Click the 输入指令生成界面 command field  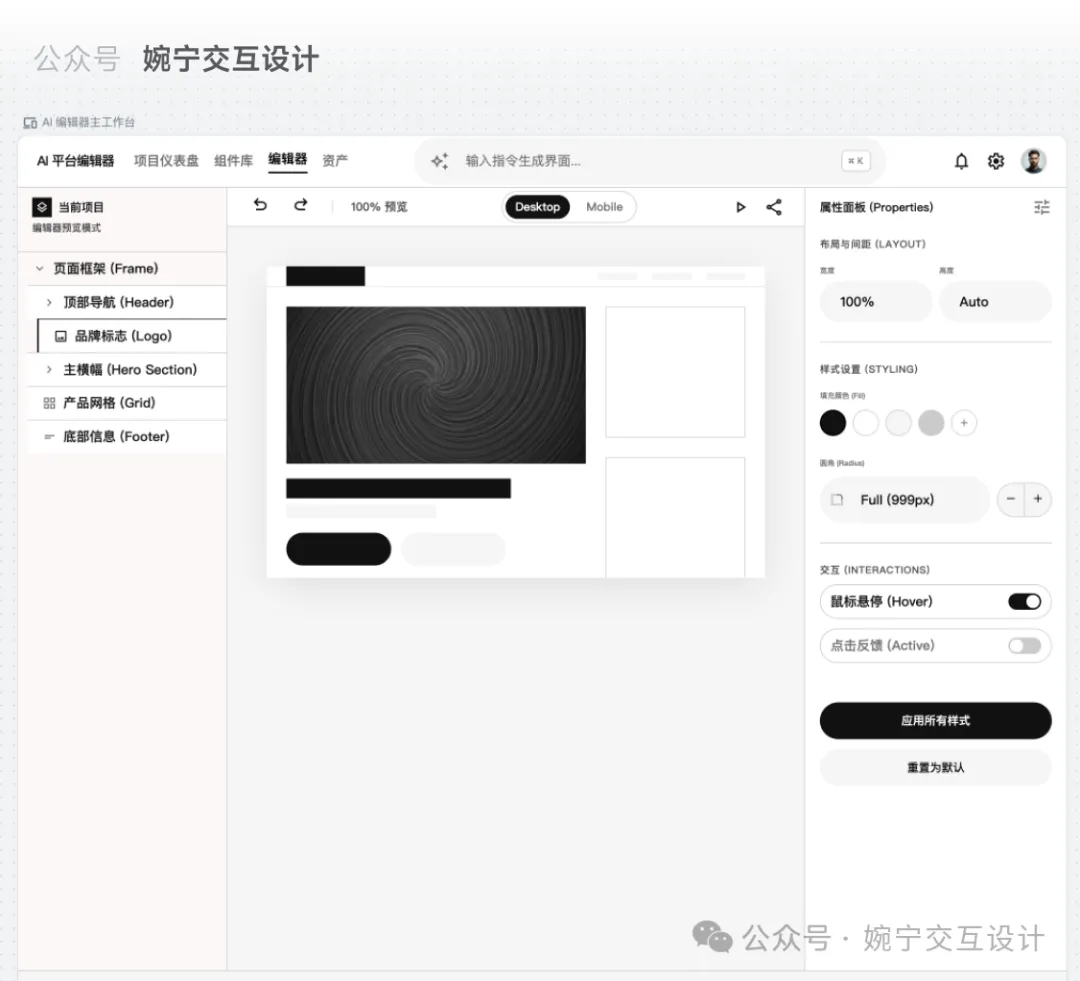coord(650,161)
